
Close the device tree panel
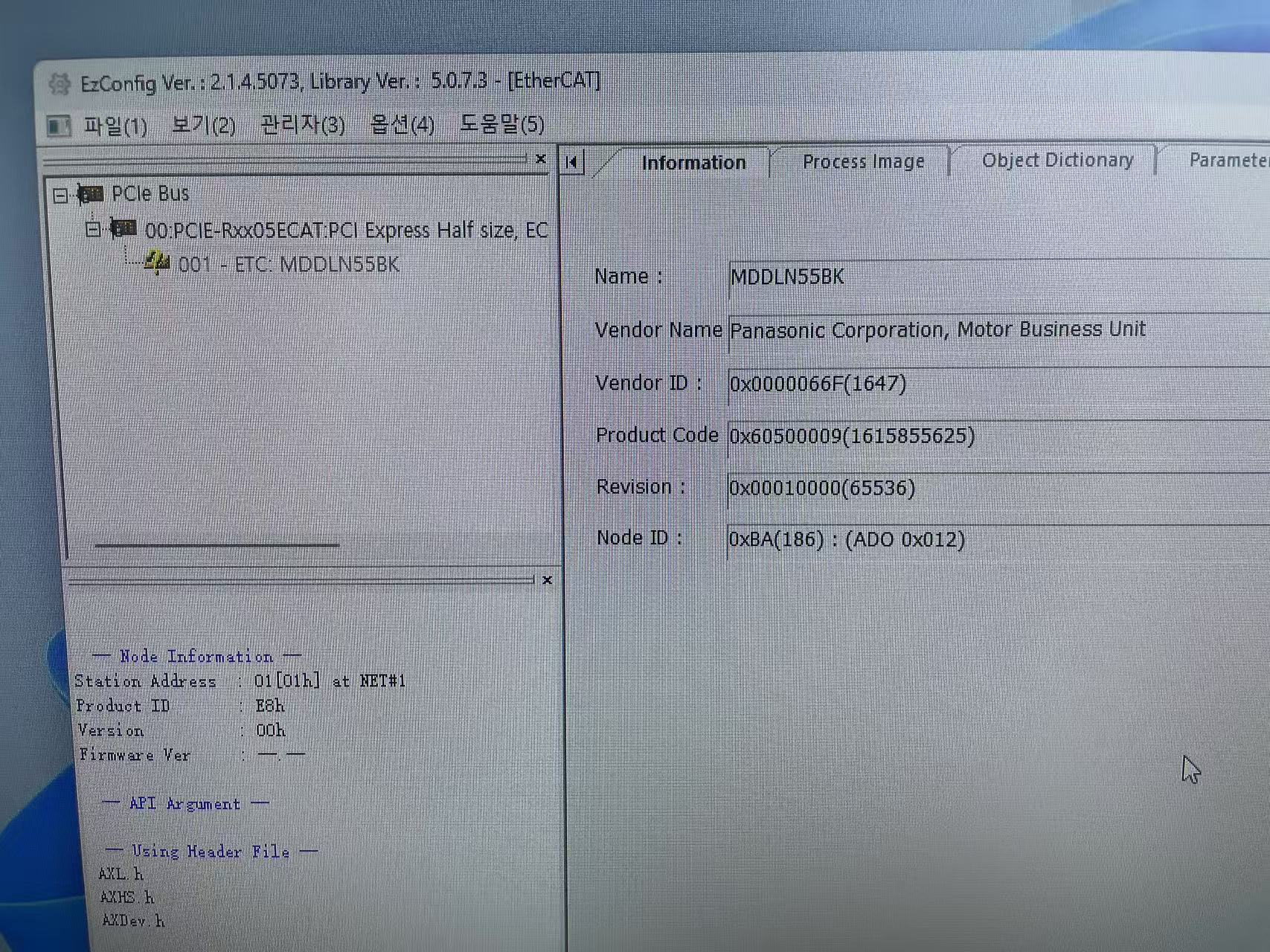point(541,158)
